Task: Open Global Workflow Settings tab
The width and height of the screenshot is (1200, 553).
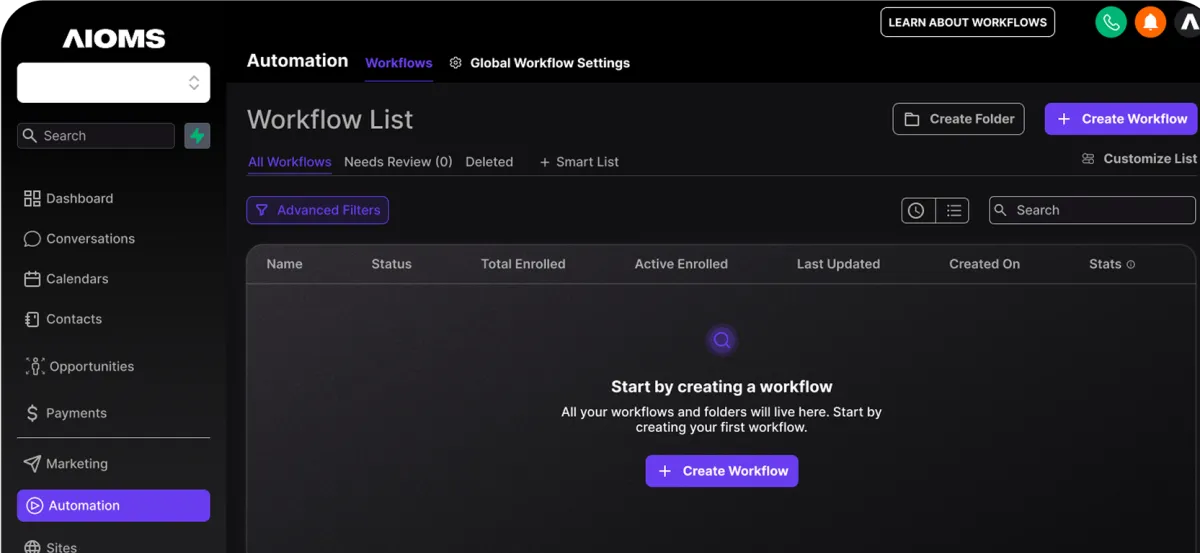Action: (x=540, y=63)
